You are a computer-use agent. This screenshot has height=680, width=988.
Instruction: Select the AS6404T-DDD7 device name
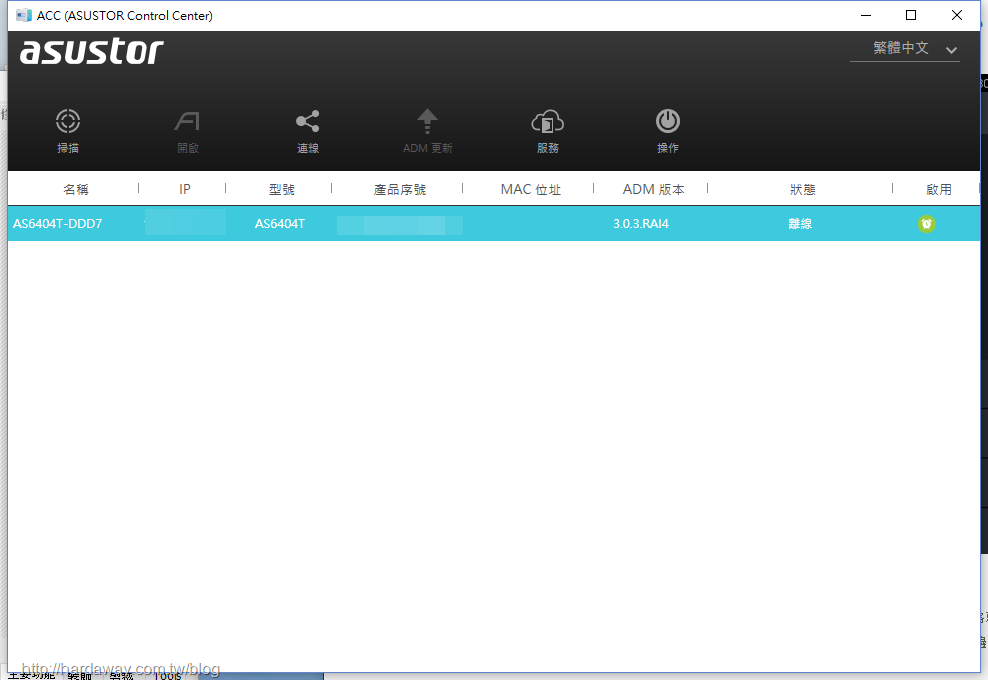click(57, 224)
